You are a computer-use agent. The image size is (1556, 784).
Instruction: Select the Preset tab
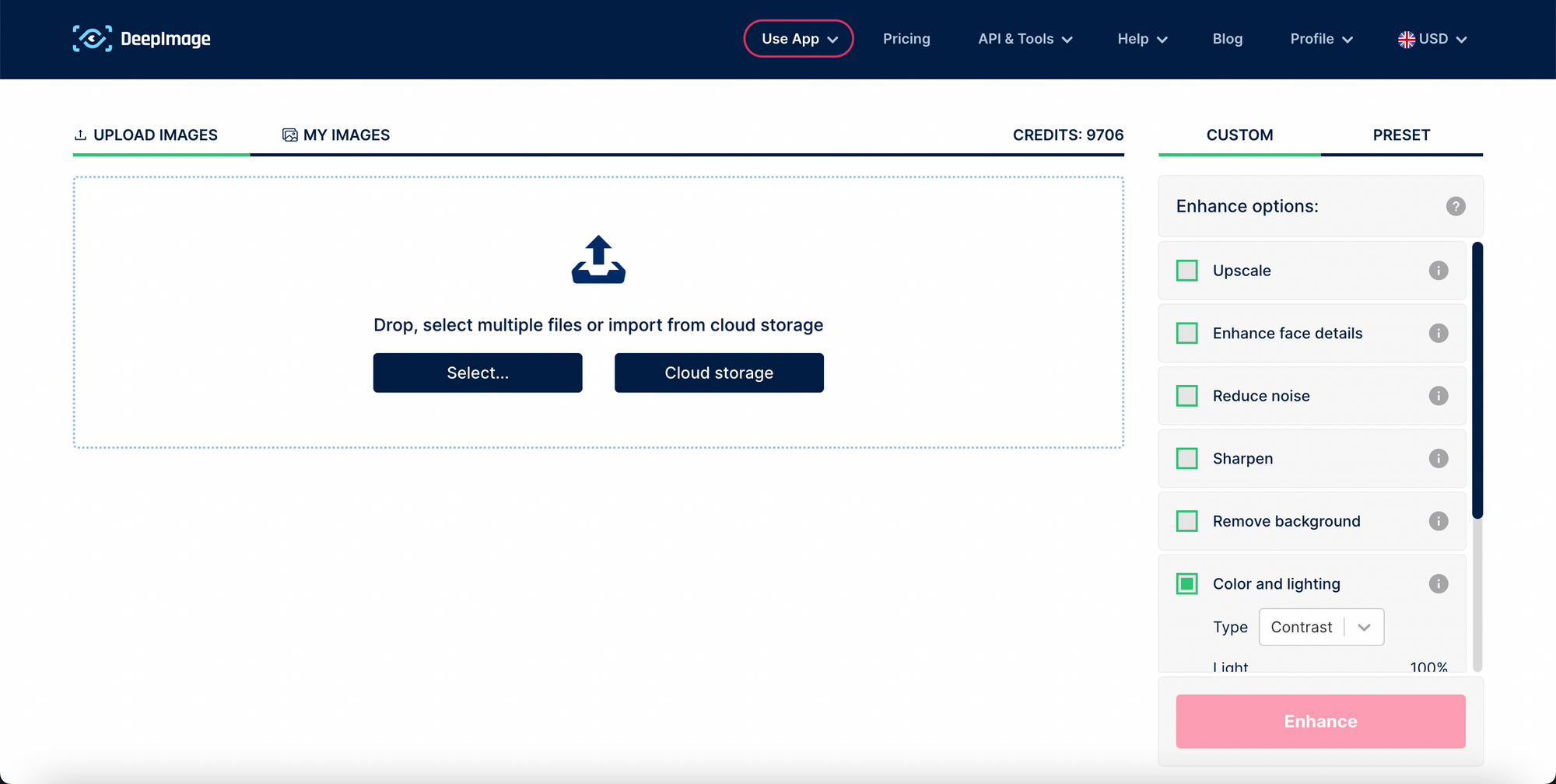click(1401, 135)
